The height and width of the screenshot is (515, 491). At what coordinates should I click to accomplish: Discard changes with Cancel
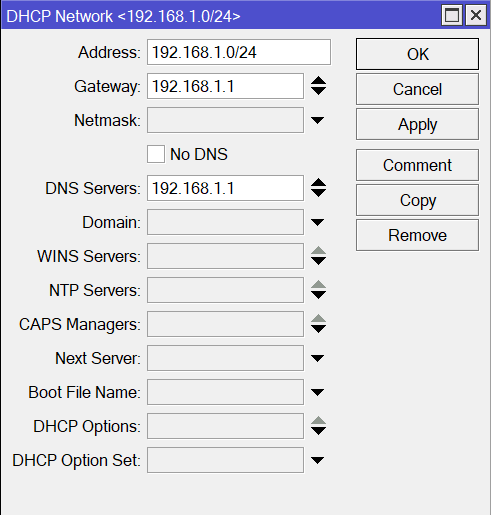(417, 89)
